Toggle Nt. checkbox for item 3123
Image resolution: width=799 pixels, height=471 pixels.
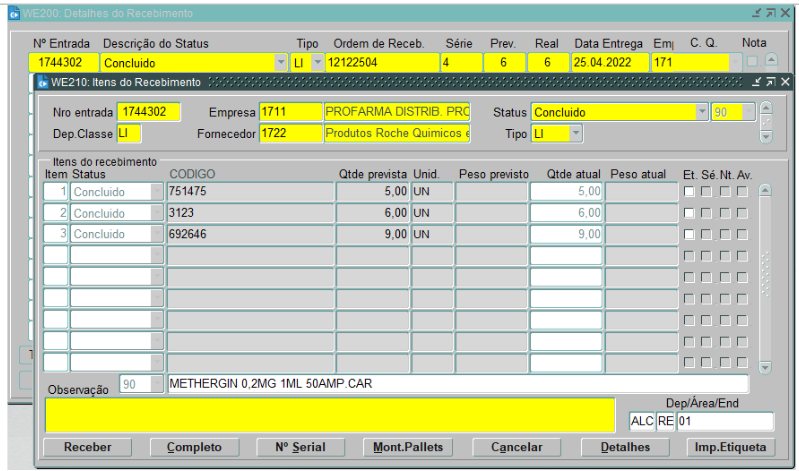coord(725,213)
